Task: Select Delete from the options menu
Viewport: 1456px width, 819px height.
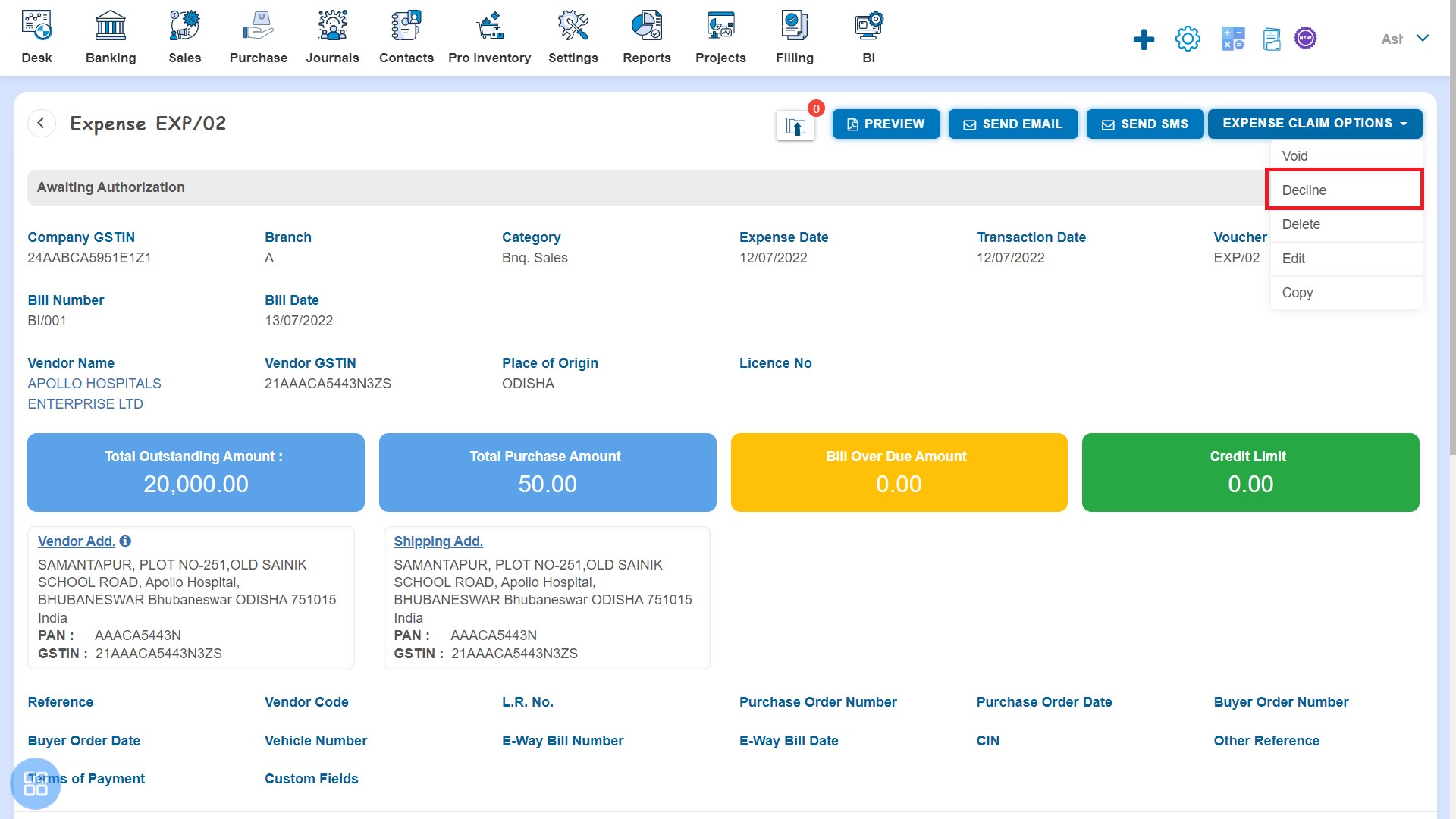Action: pos(1346,224)
